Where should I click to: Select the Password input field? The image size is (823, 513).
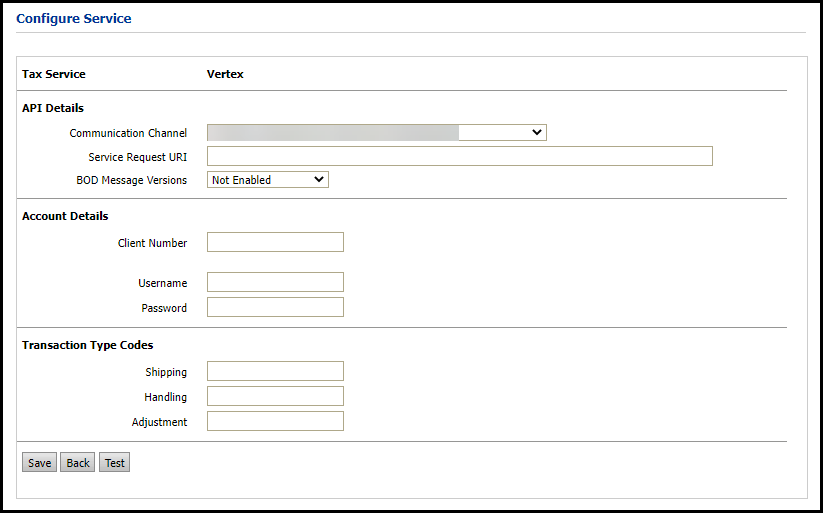[275, 307]
